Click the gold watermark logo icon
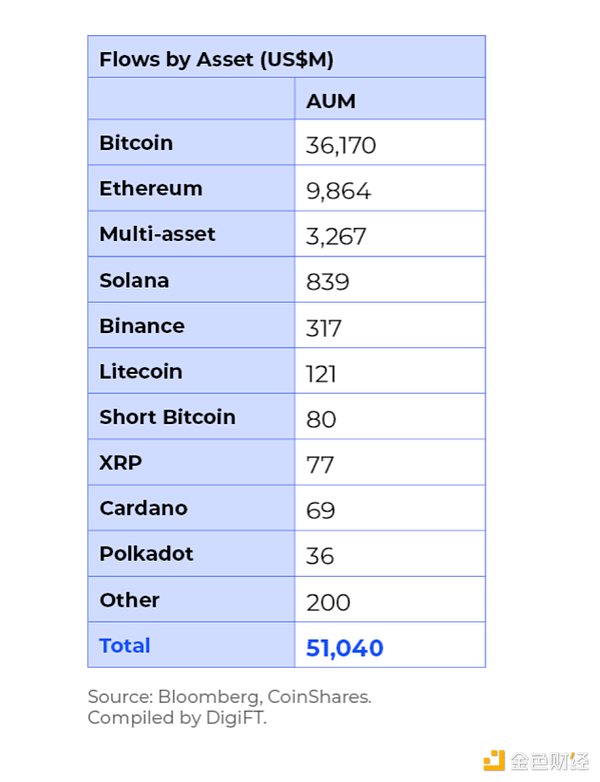The image size is (600, 782). (x=495, y=762)
